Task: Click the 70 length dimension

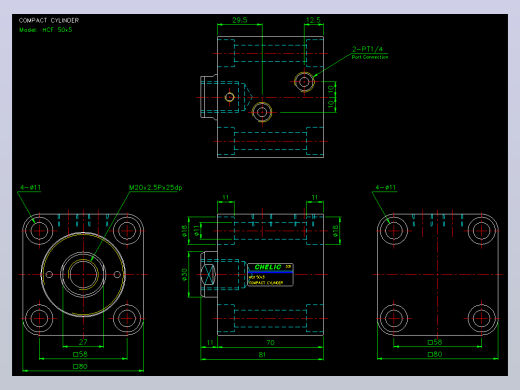Action: [270, 342]
